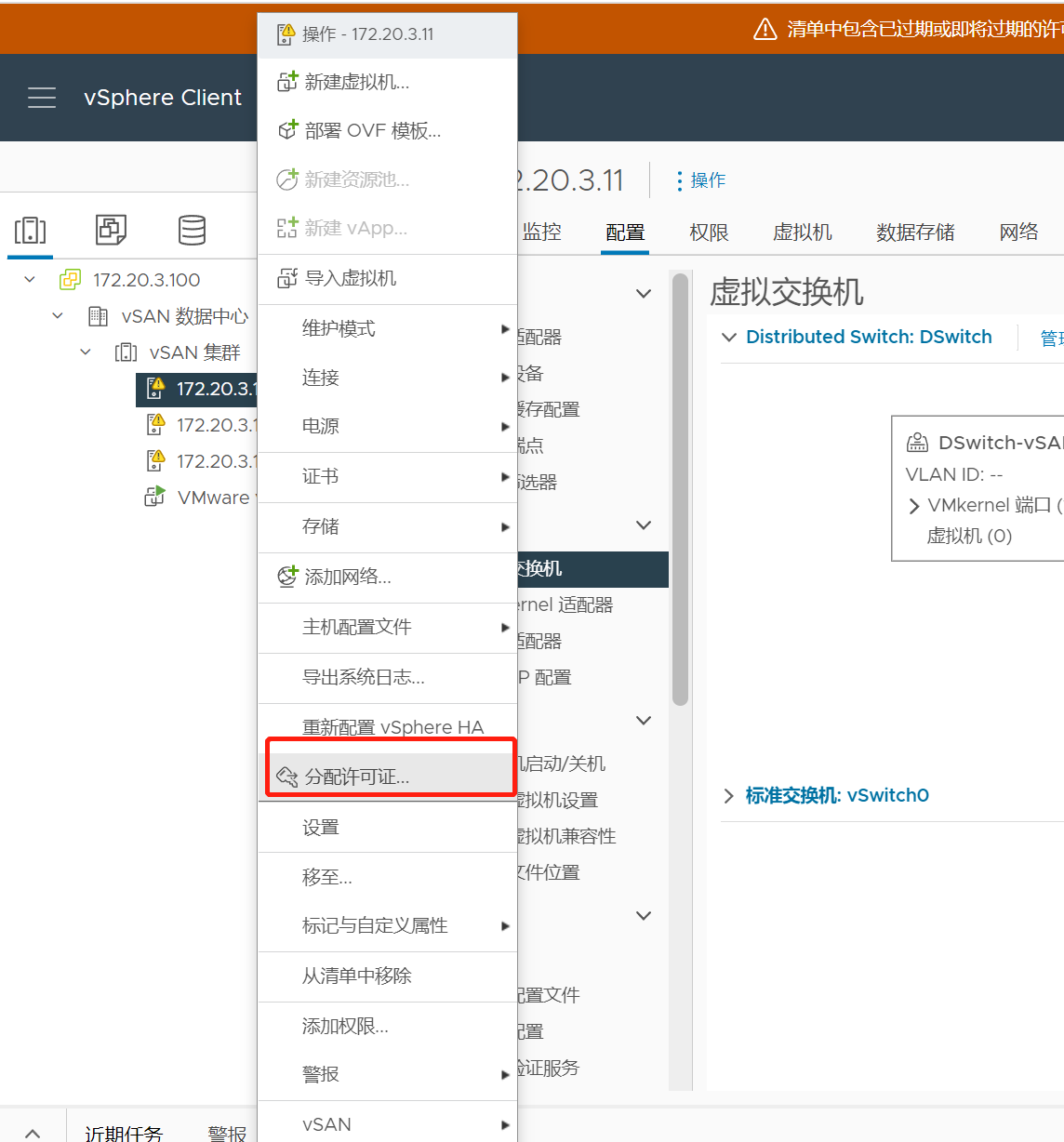Viewport: 1064px width, 1142px height.
Task: Open the 存储 submenu
Action: [x=388, y=526]
